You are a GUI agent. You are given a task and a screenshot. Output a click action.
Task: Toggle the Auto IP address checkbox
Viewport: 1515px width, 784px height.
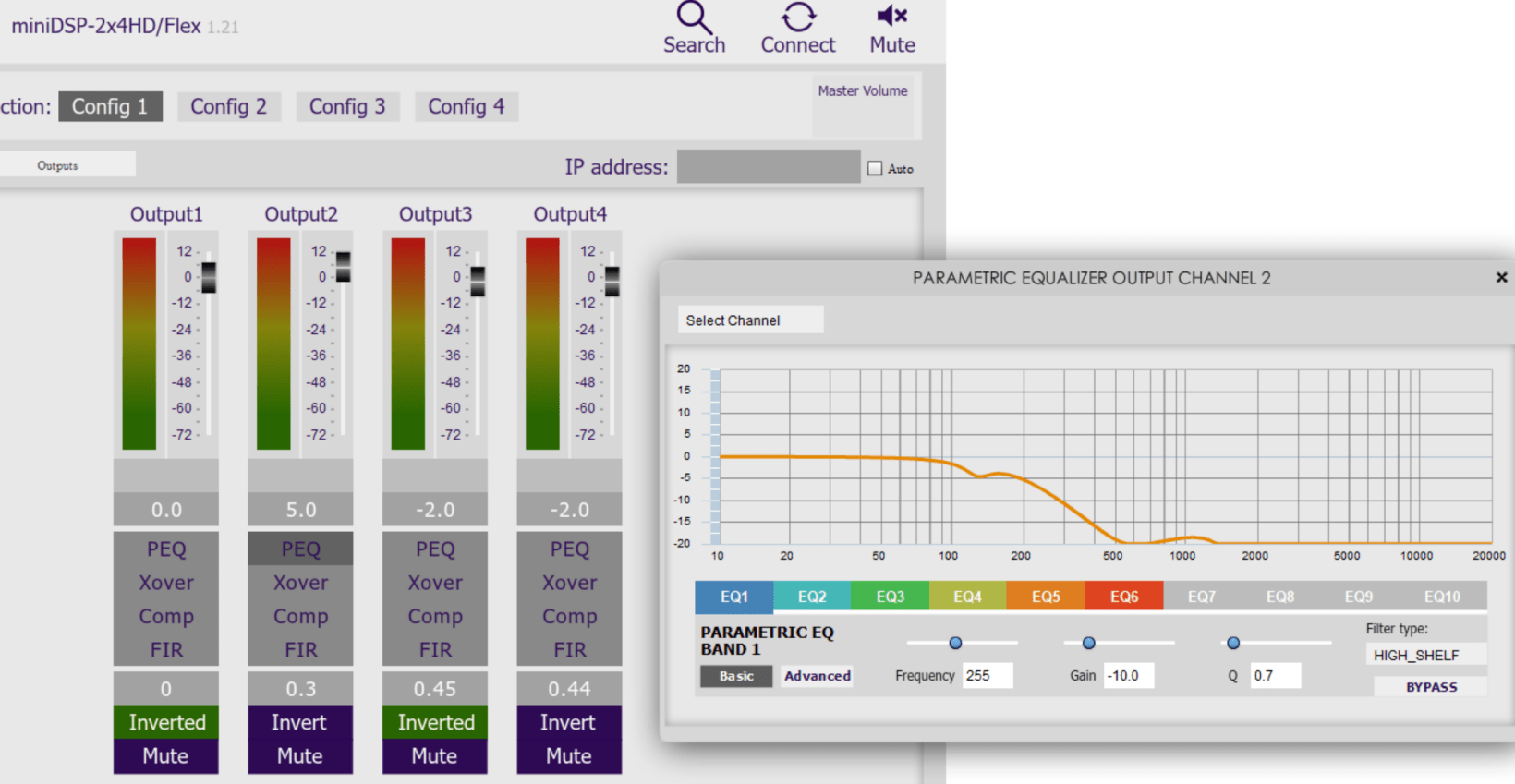pos(875,168)
